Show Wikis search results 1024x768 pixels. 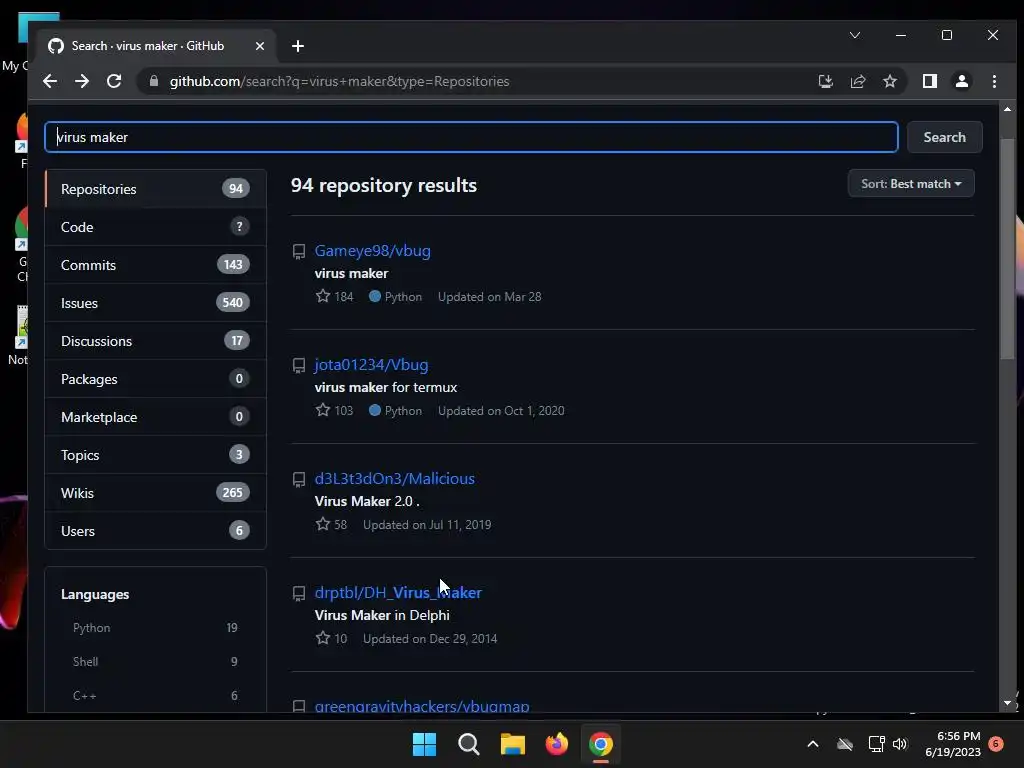(x=155, y=492)
